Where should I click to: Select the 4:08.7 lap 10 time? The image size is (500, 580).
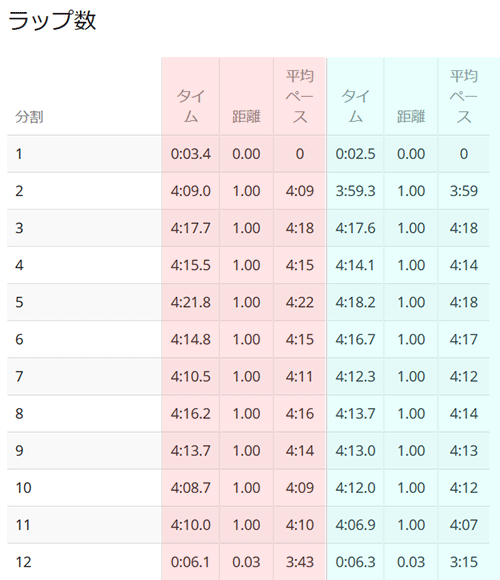tap(191, 488)
